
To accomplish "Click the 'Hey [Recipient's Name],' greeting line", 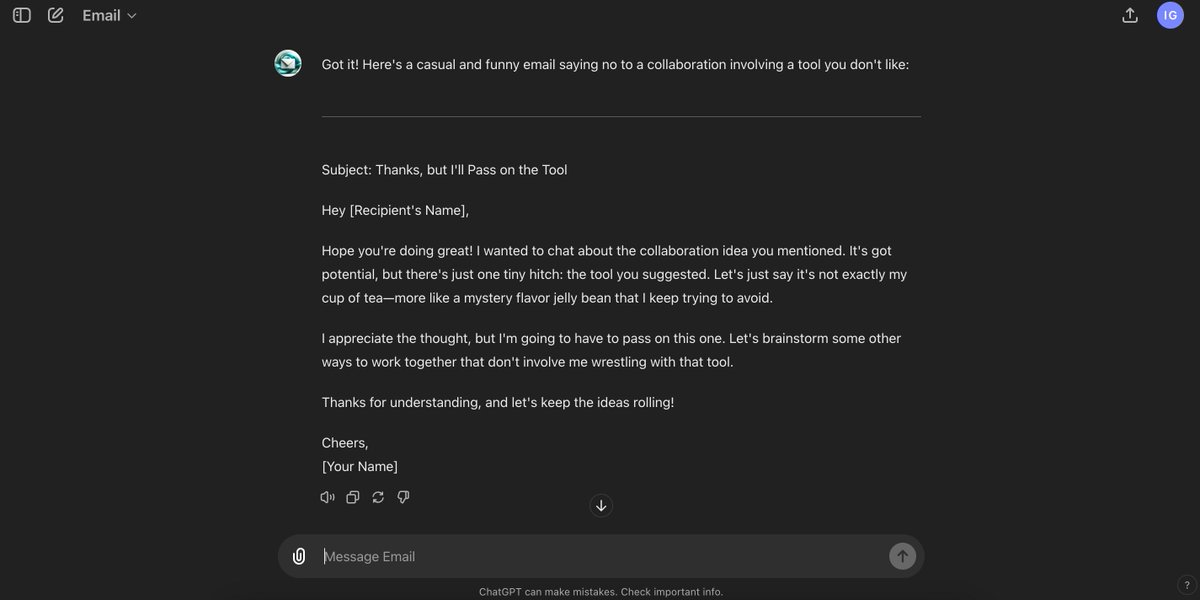I will click(395, 210).
